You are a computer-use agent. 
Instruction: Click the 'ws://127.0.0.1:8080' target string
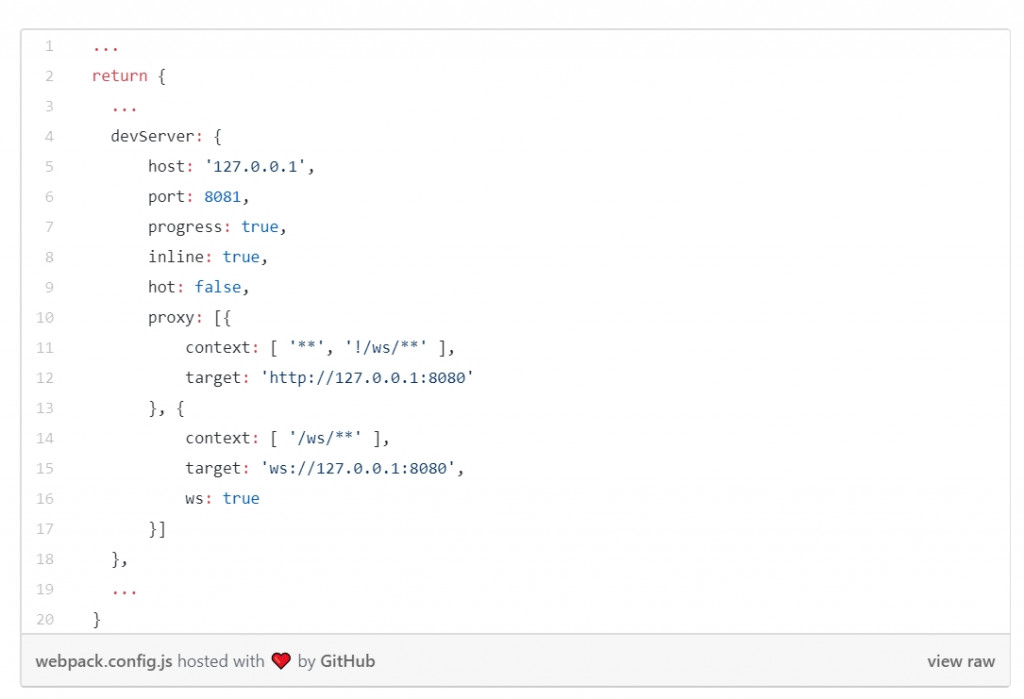(x=357, y=468)
